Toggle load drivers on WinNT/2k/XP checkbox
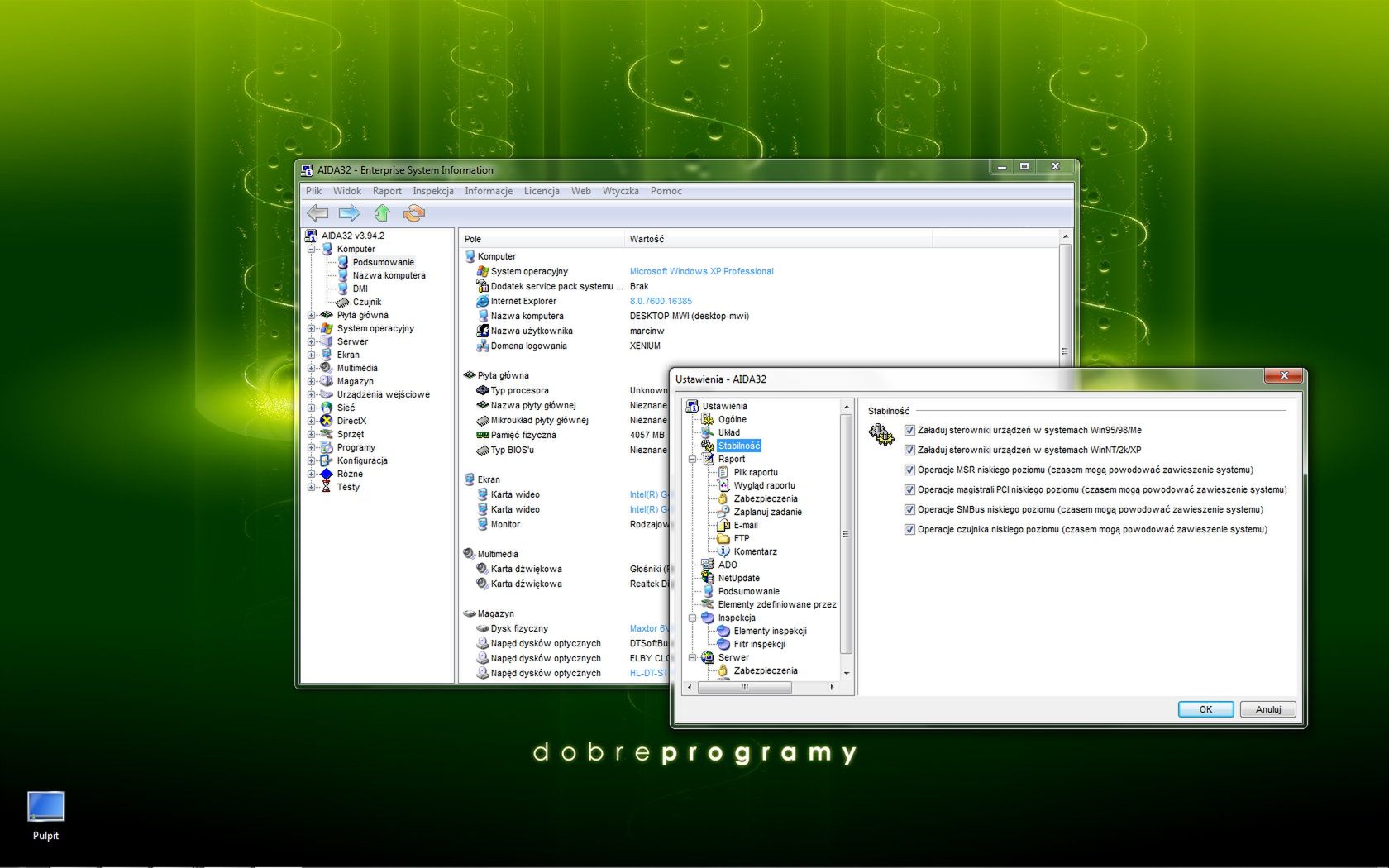 (909, 450)
